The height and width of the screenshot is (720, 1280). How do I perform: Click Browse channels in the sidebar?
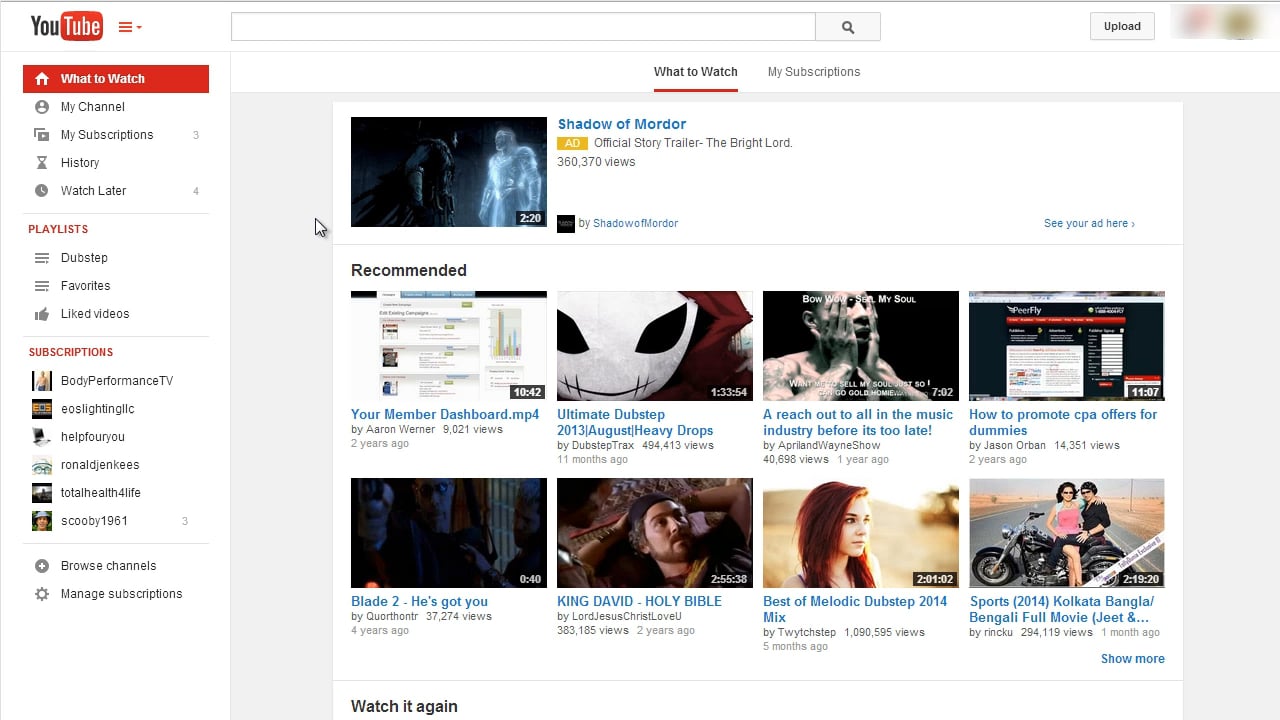tap(108, 566)
